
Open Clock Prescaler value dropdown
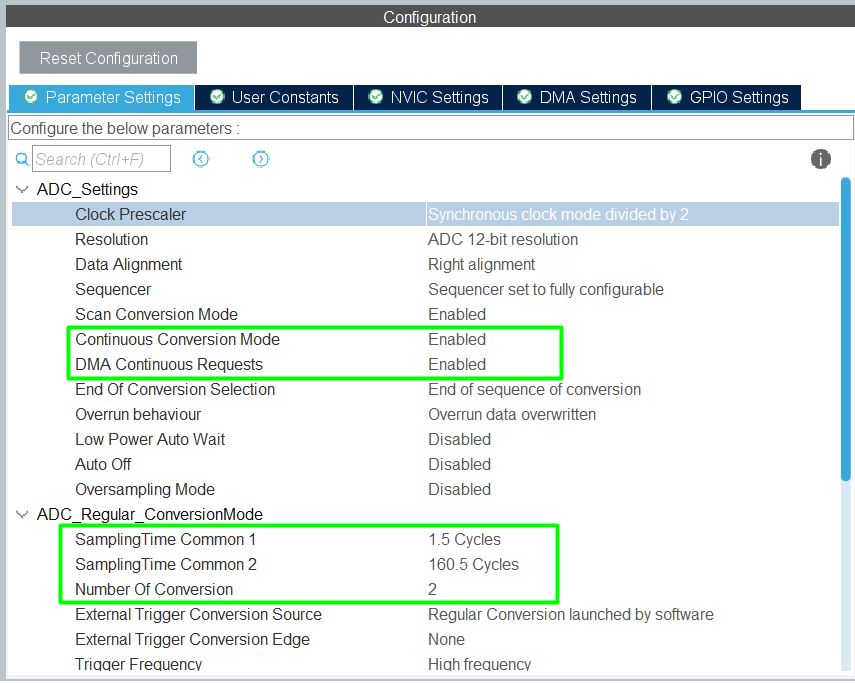pos(630,214)
